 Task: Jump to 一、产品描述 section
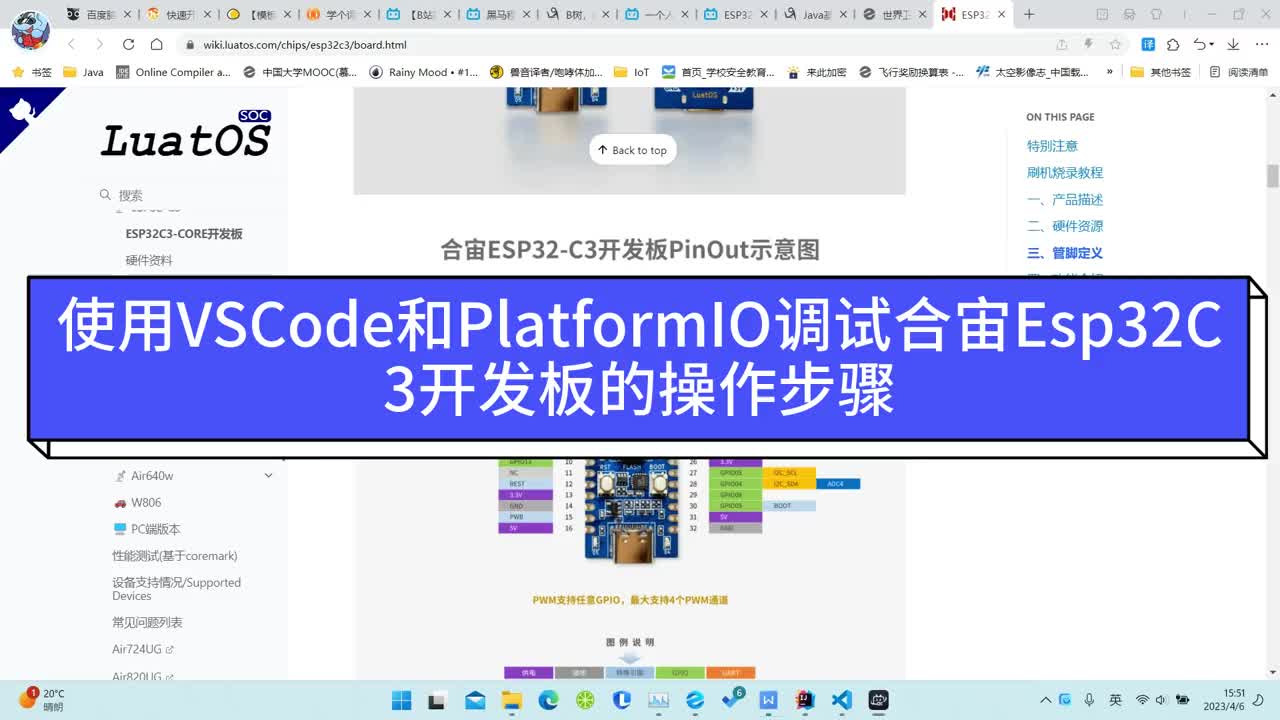tap(1065, 200)
